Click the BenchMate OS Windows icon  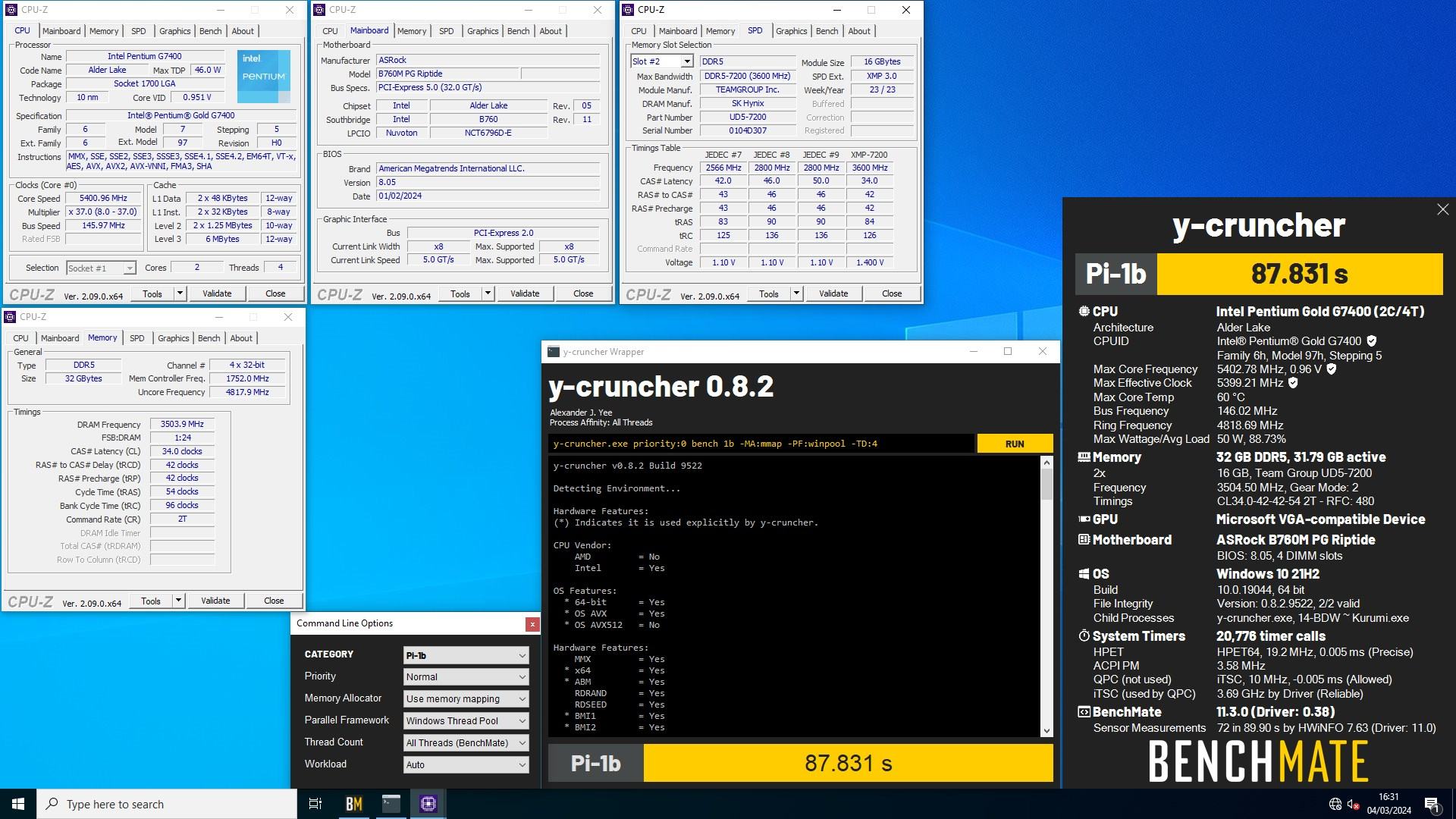coord(1084,574)
